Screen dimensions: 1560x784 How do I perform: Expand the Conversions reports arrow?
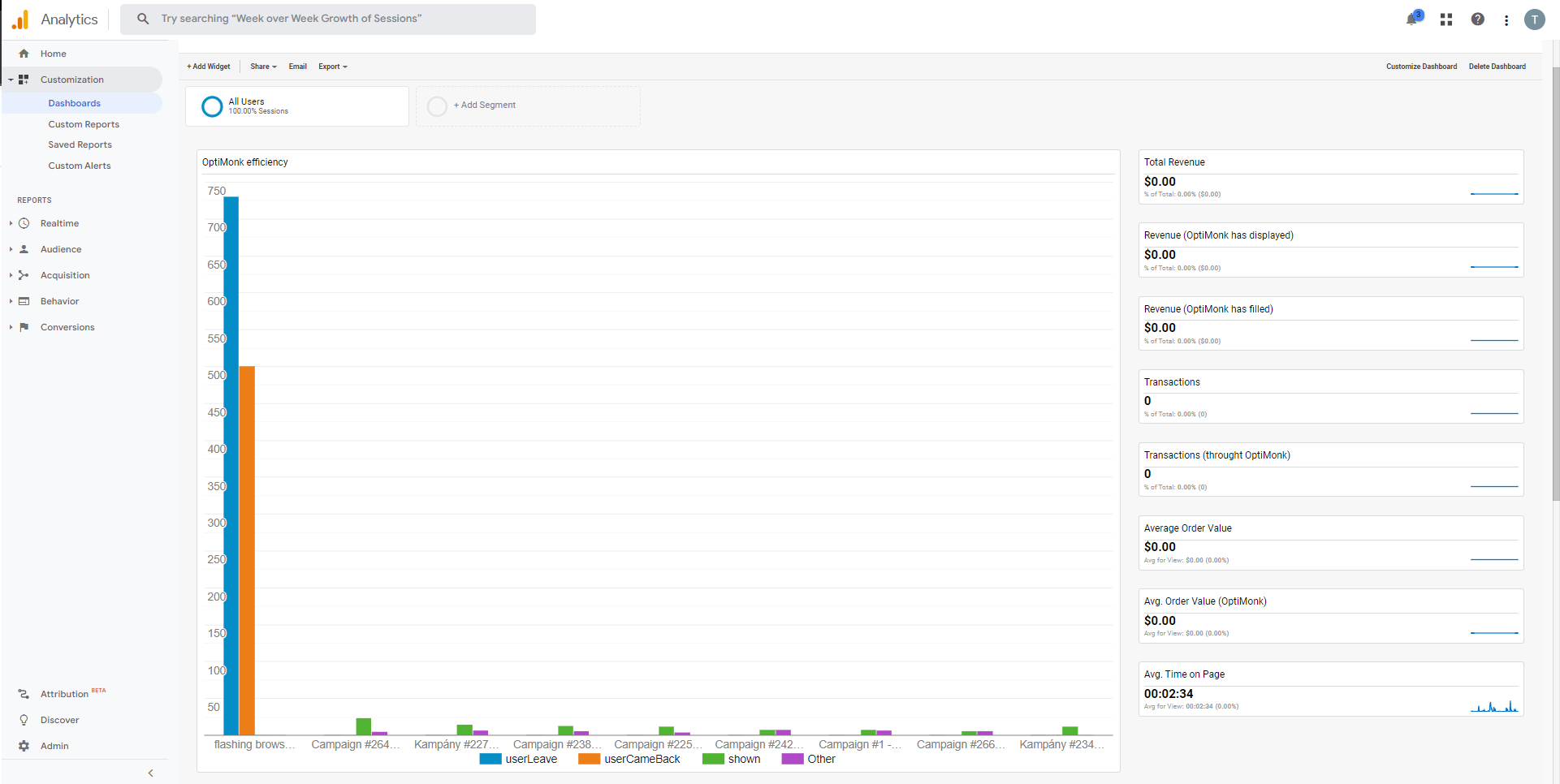click(11, 327)
